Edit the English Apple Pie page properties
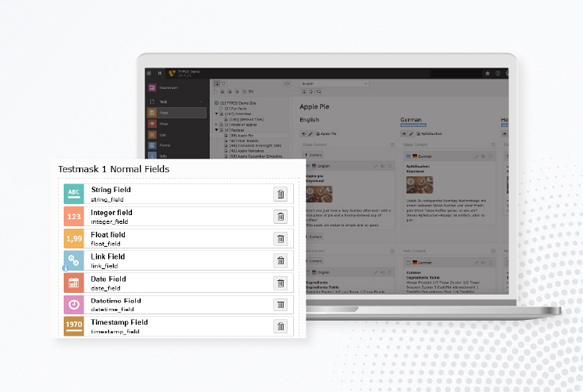 310,134
